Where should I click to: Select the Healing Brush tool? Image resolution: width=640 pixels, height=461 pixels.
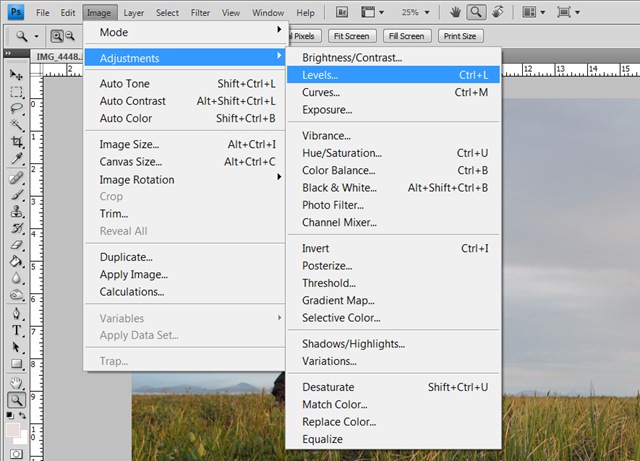click(x=16, y=178)
